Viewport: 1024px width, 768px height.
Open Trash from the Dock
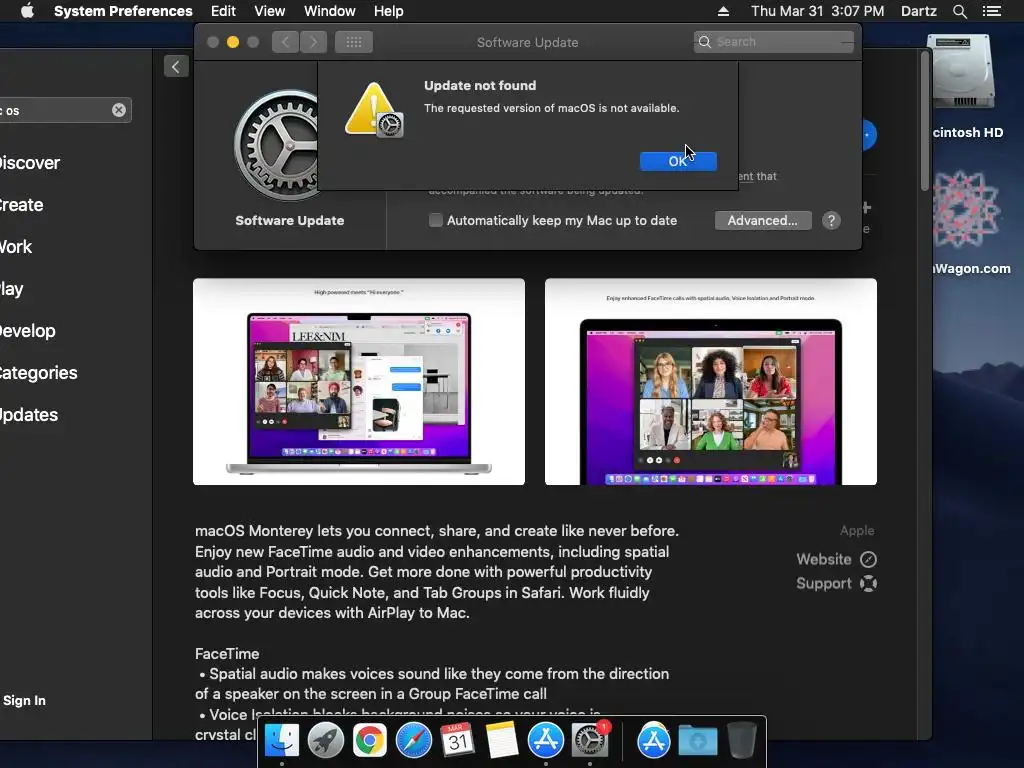[741, 741]
